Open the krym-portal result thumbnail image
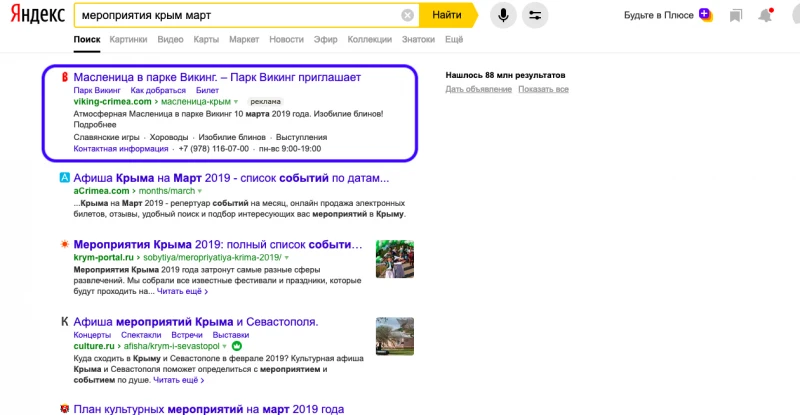Image resolution: width=800 pixels, height=415 pixels. tap(395, 259)
